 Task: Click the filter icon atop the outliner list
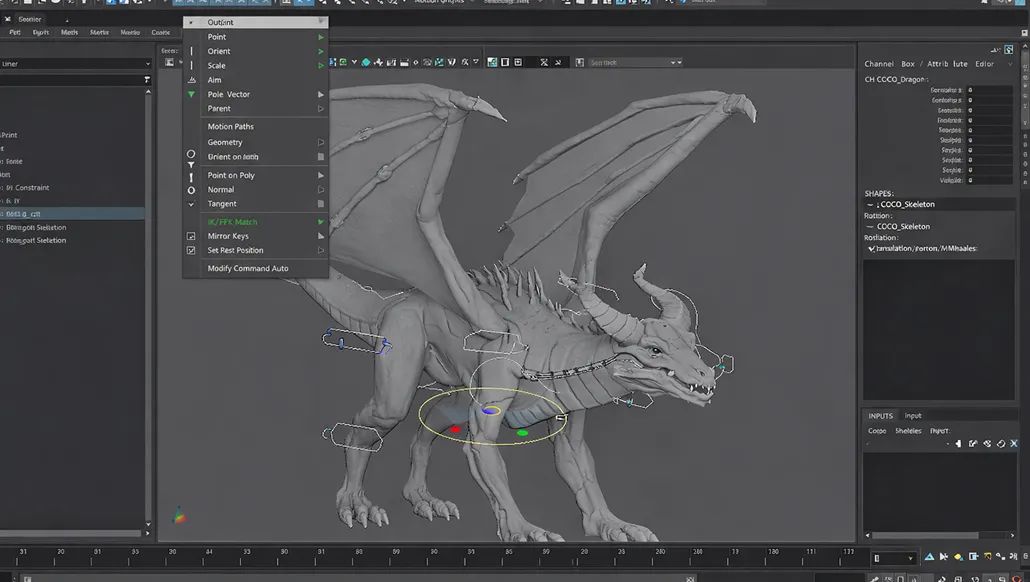coord(146,80)
